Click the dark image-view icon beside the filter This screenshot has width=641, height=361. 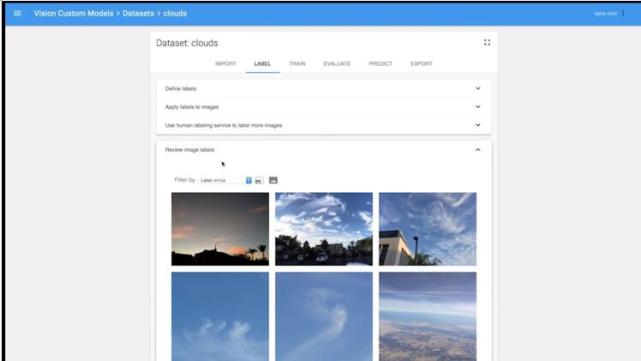[273, 180]
